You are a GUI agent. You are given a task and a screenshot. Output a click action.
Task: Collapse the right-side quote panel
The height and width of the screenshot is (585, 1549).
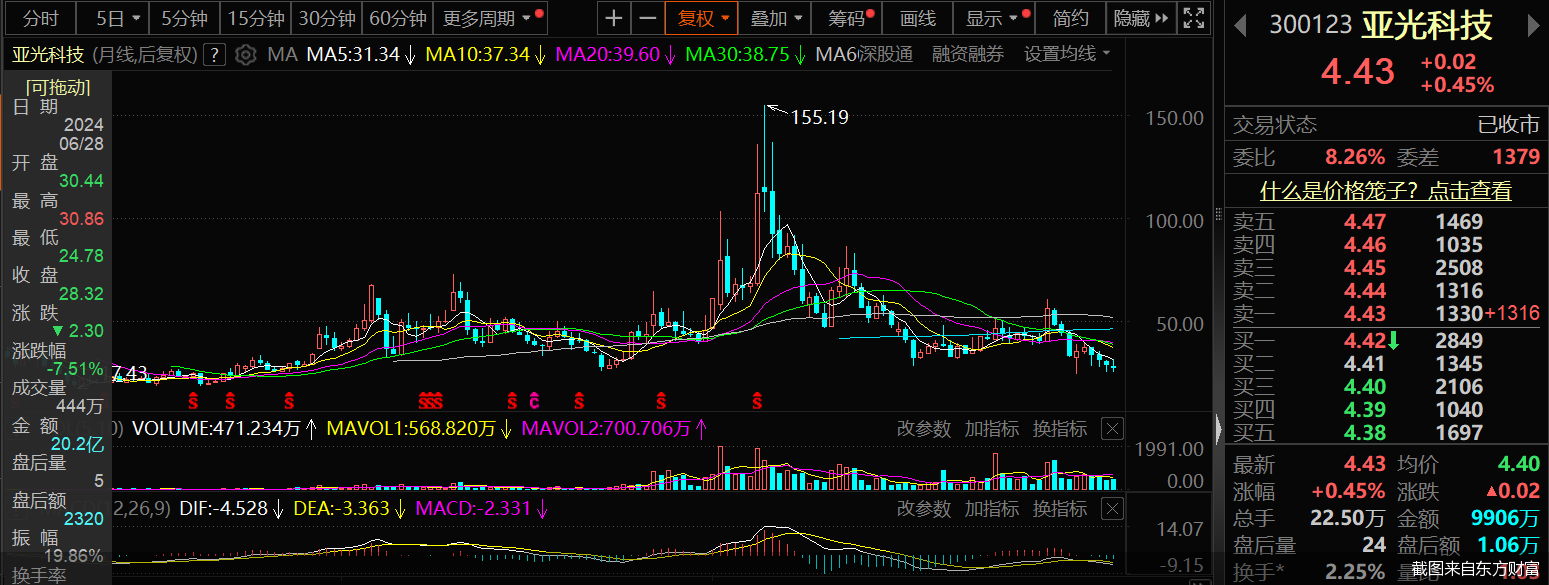pyautogui.click(x=1218, y=429)
